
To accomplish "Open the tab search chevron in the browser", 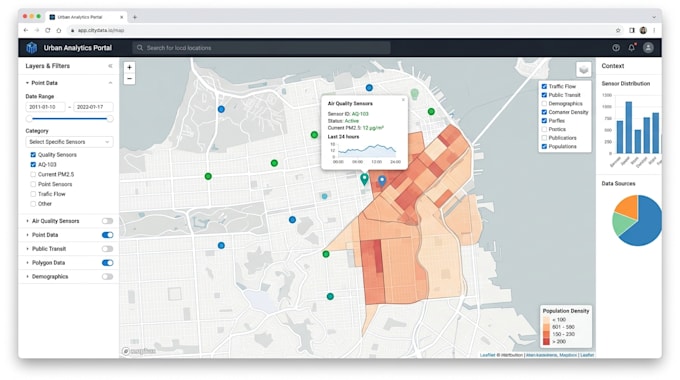I will coord(654,17).
